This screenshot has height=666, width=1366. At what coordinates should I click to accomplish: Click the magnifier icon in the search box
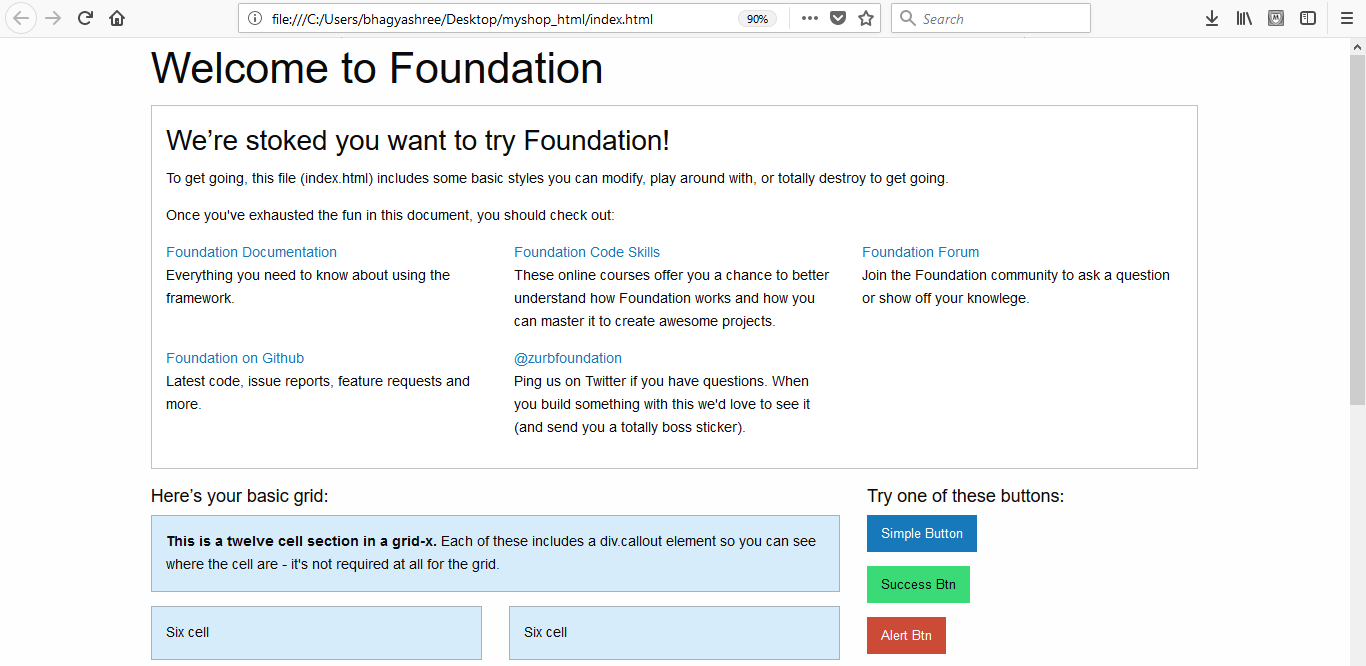(908, 18)
